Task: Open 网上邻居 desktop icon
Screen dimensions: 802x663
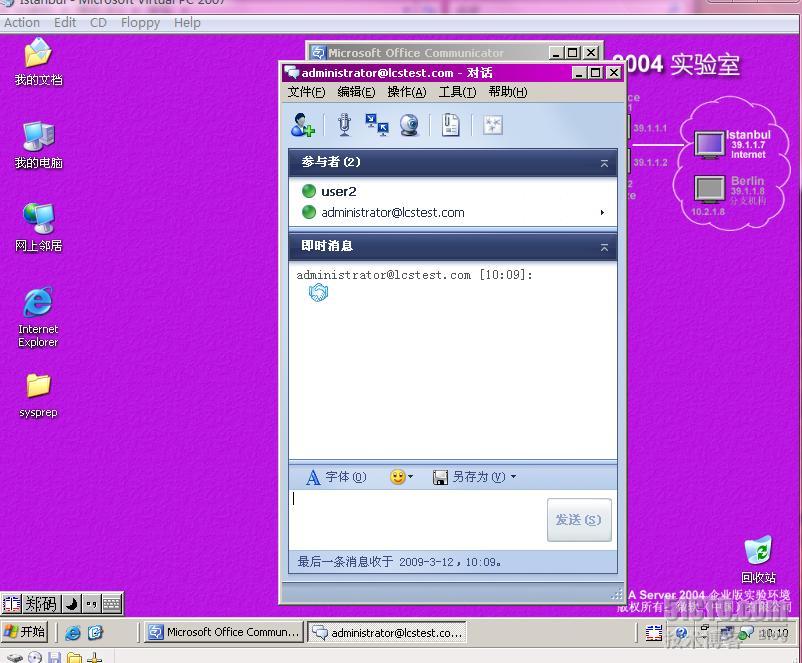Action: pyautogui.click(x=38, y=228)
